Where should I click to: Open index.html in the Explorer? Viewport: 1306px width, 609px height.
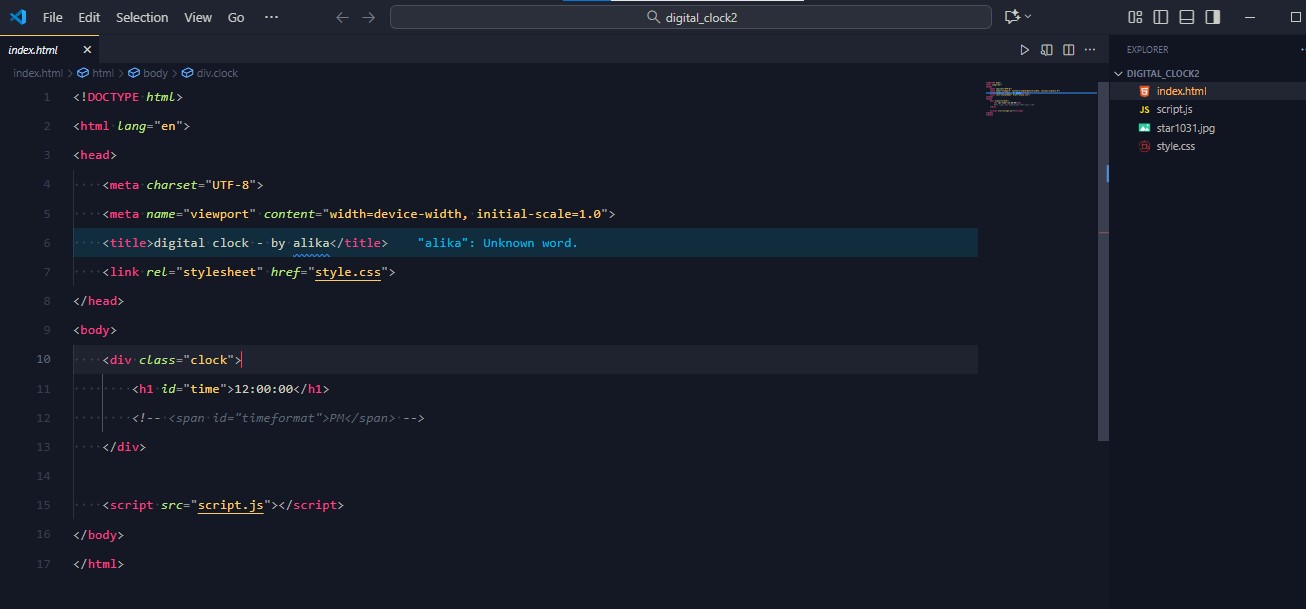pyautogui.click(x=1181, y=91)
